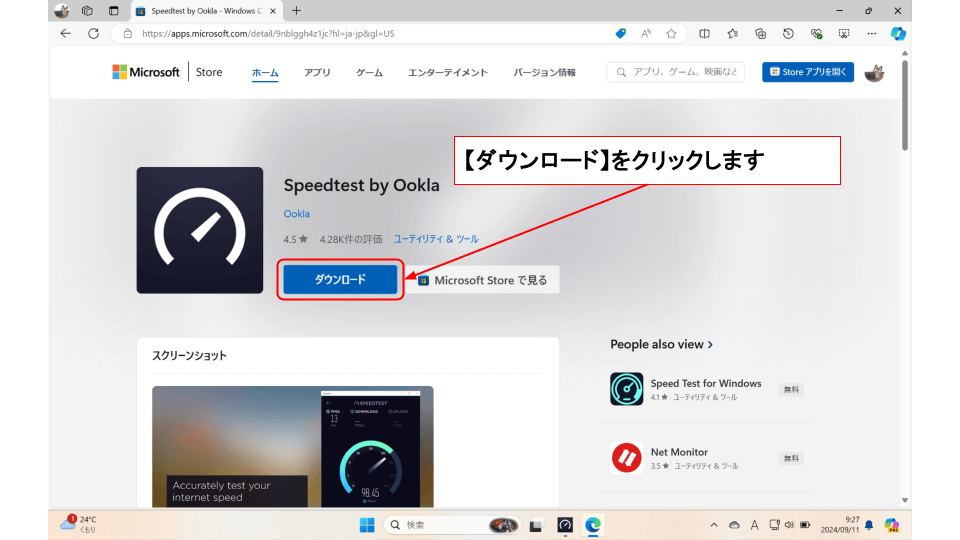Select the アプリ navigation tab
The width and height of the screenshot is (960, 540).
317,73
